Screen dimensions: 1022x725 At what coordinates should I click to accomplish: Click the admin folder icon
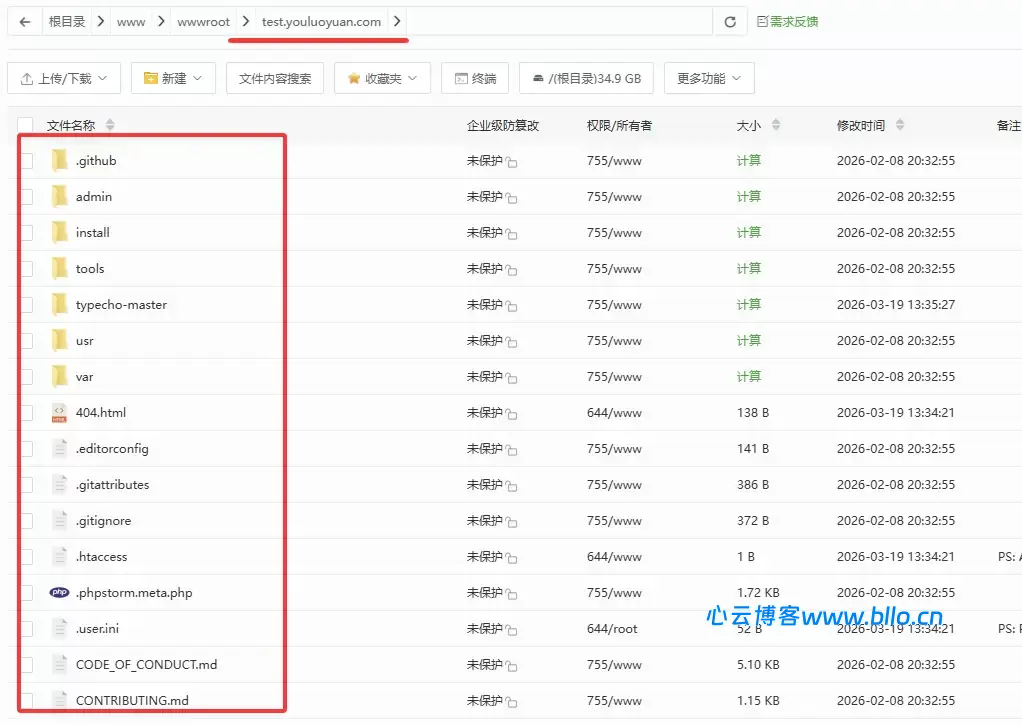(x=59, y=196)
